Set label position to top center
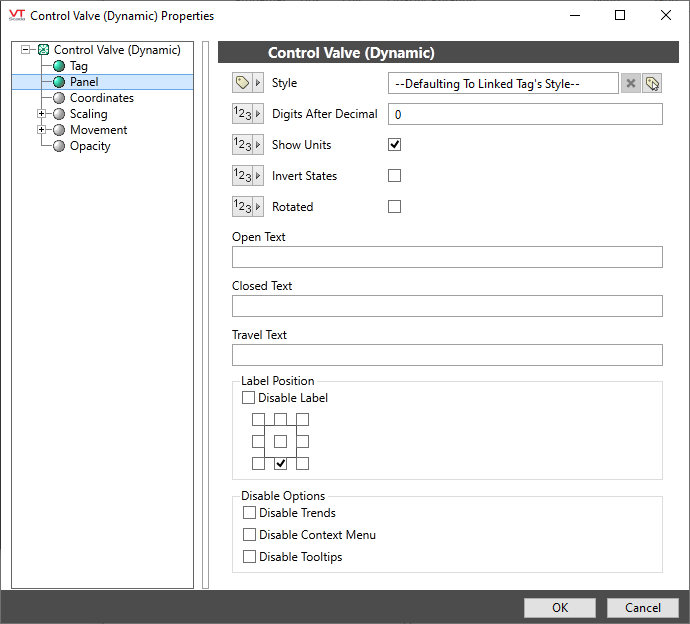Image resolution: width=690 pixels, height=624 pixels. (x=280, y=419)
